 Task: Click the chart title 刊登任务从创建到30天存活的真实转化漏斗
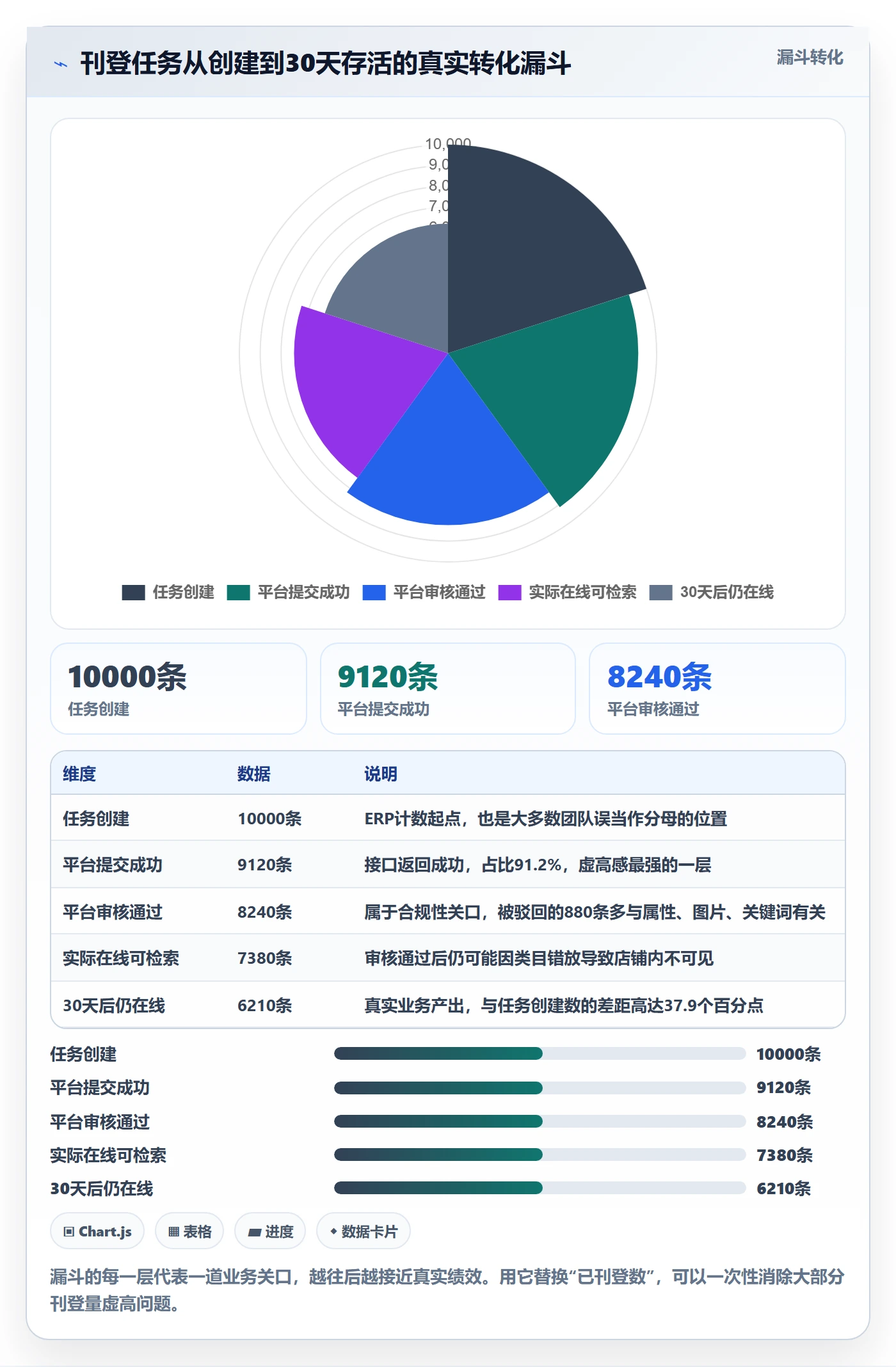325,63
